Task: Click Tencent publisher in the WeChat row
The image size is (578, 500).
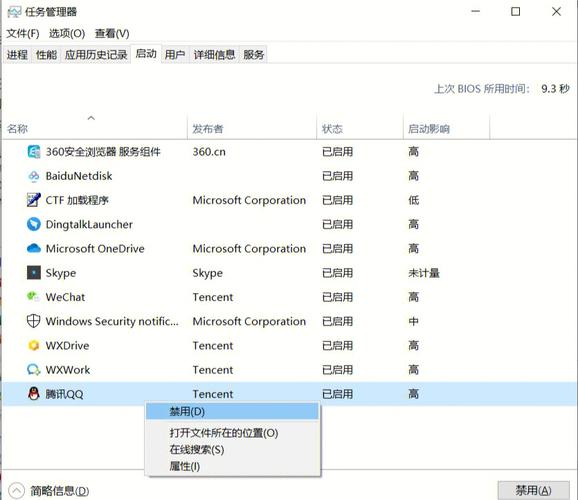Action: [x=213, y=297]
